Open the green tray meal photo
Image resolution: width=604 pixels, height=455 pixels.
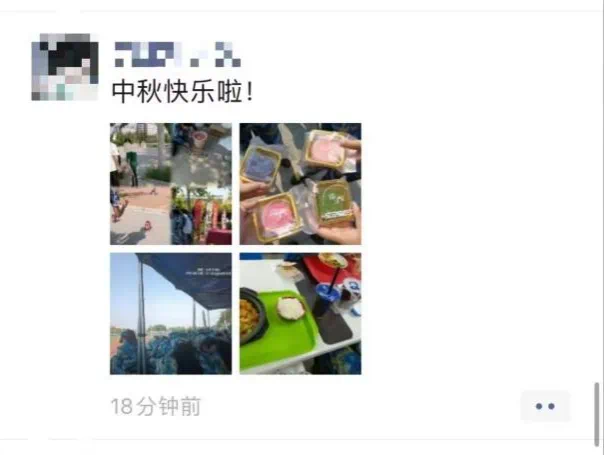click(300, 314)
